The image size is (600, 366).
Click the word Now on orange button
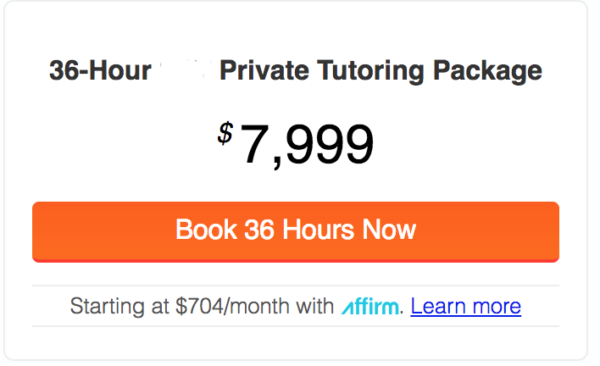pos(389,230)
